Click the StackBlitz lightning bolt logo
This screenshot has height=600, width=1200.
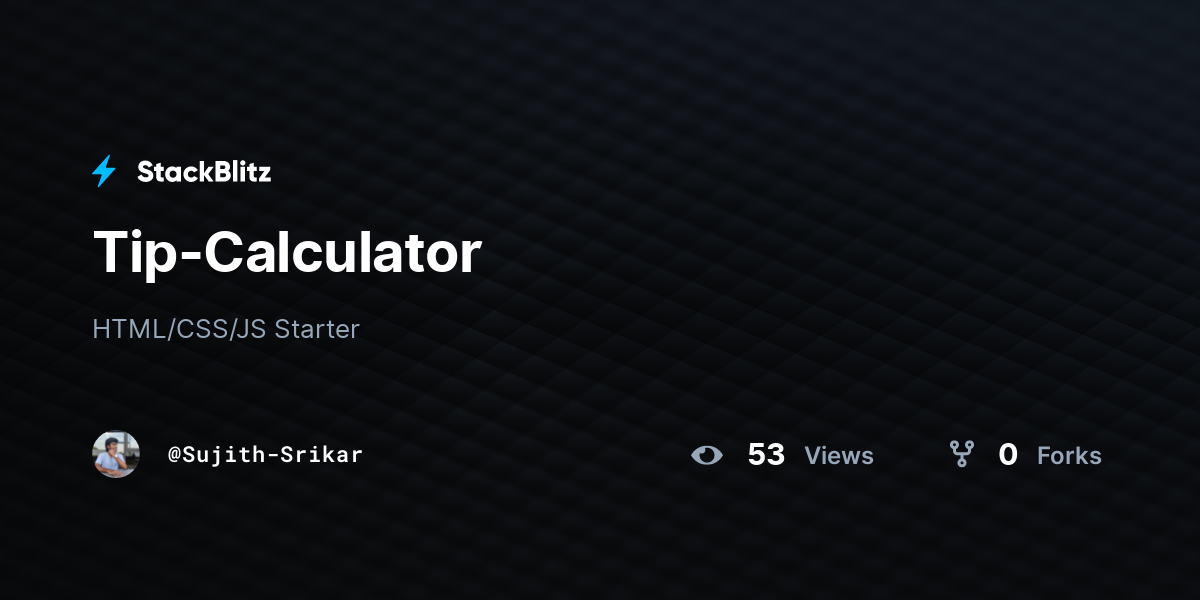(104, 172)
